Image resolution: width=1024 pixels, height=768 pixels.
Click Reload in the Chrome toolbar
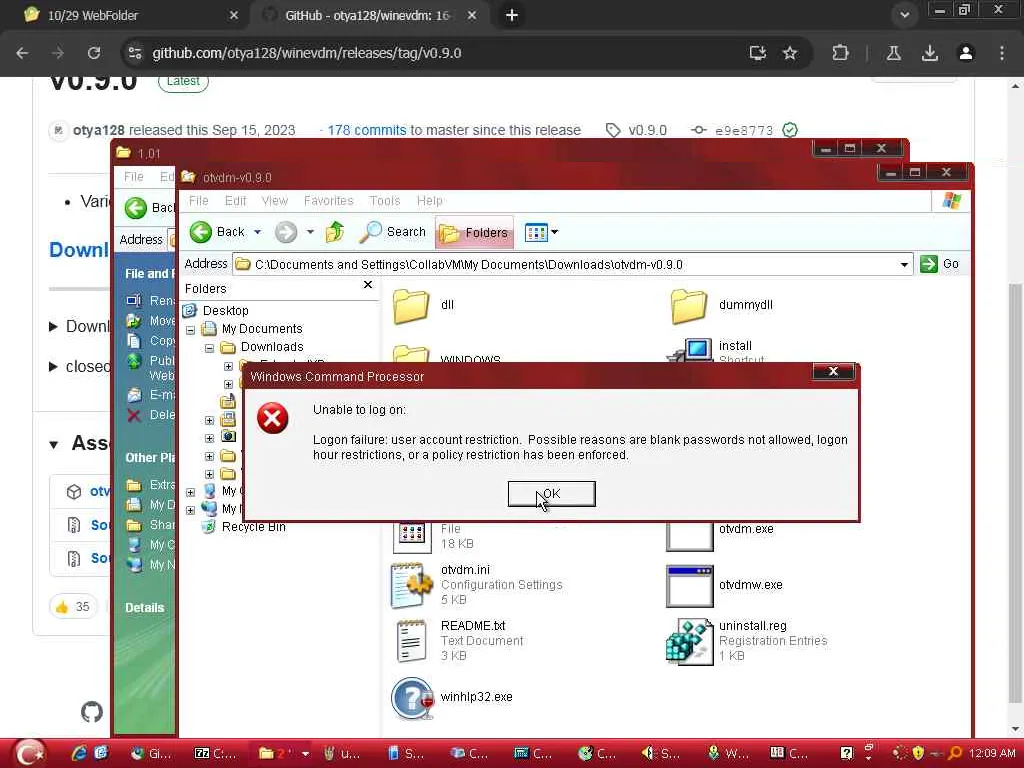click(x=94, y=53)
